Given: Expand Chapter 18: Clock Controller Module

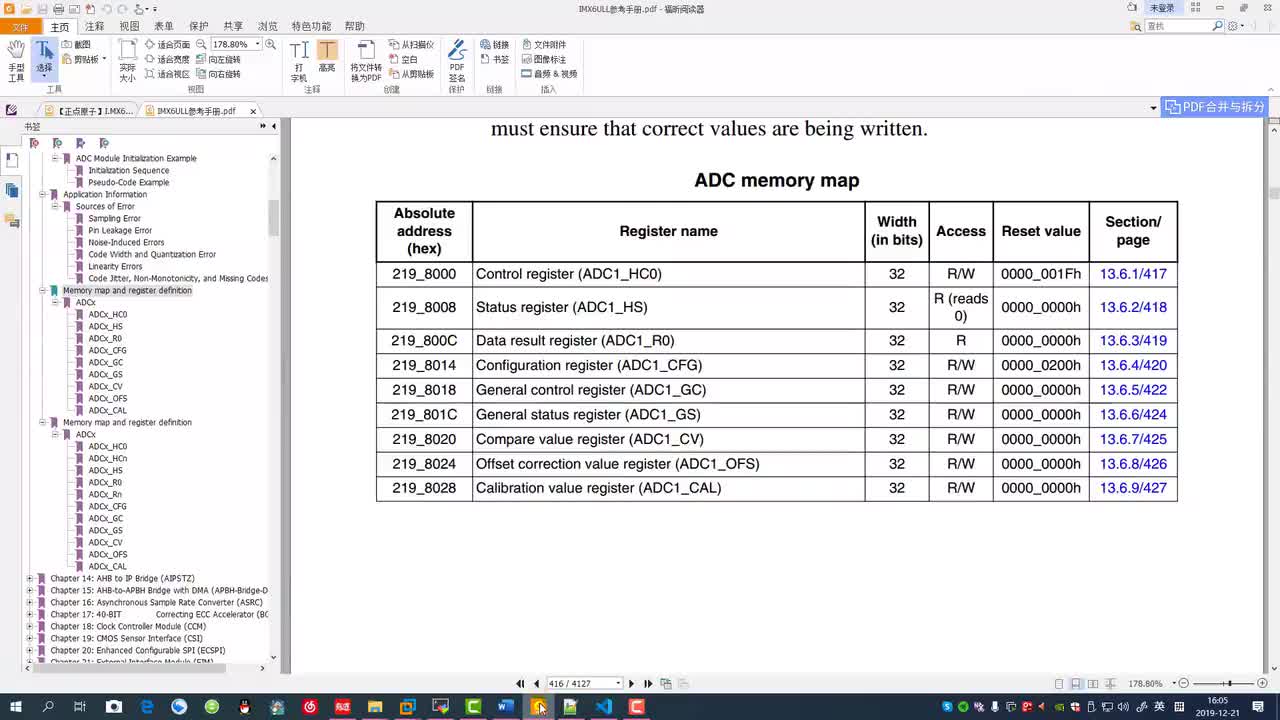Looking at the screenshot, I should click(x=30, y=626).
